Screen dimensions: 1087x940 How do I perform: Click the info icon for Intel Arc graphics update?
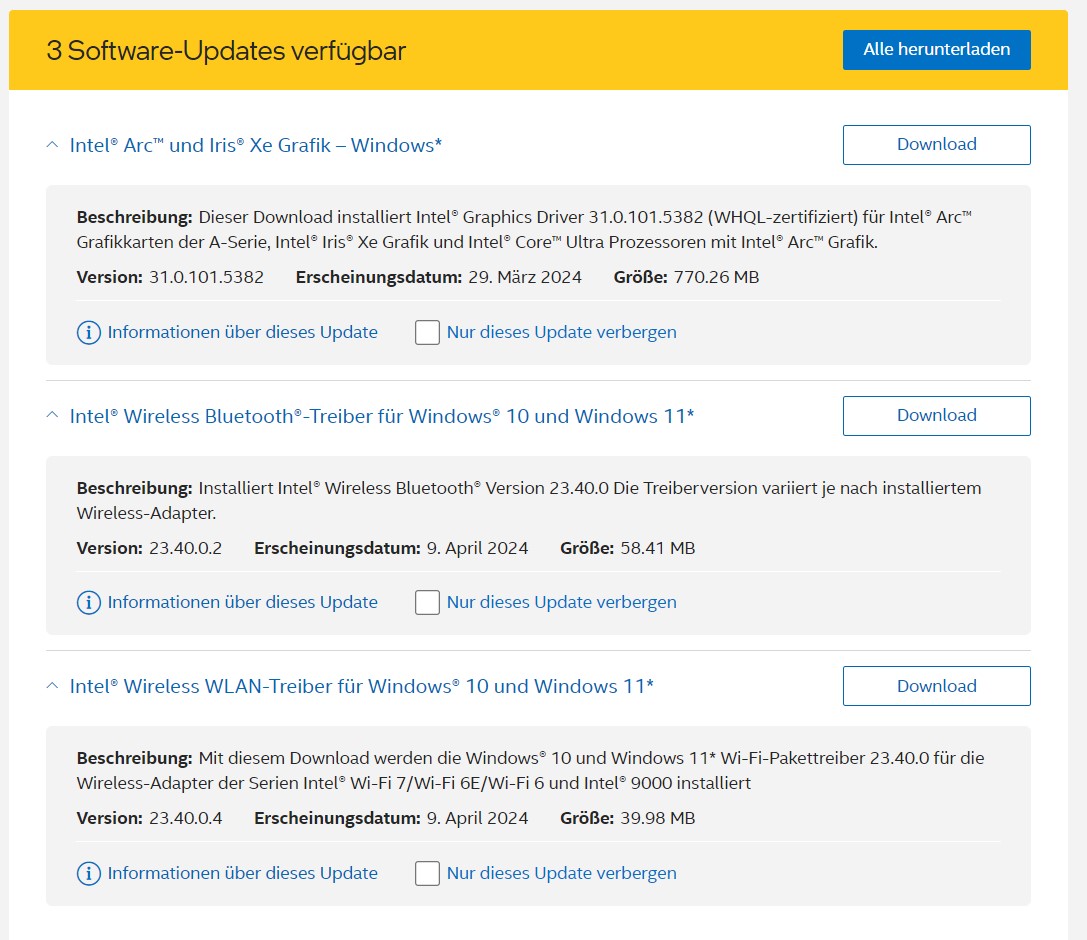89,332
